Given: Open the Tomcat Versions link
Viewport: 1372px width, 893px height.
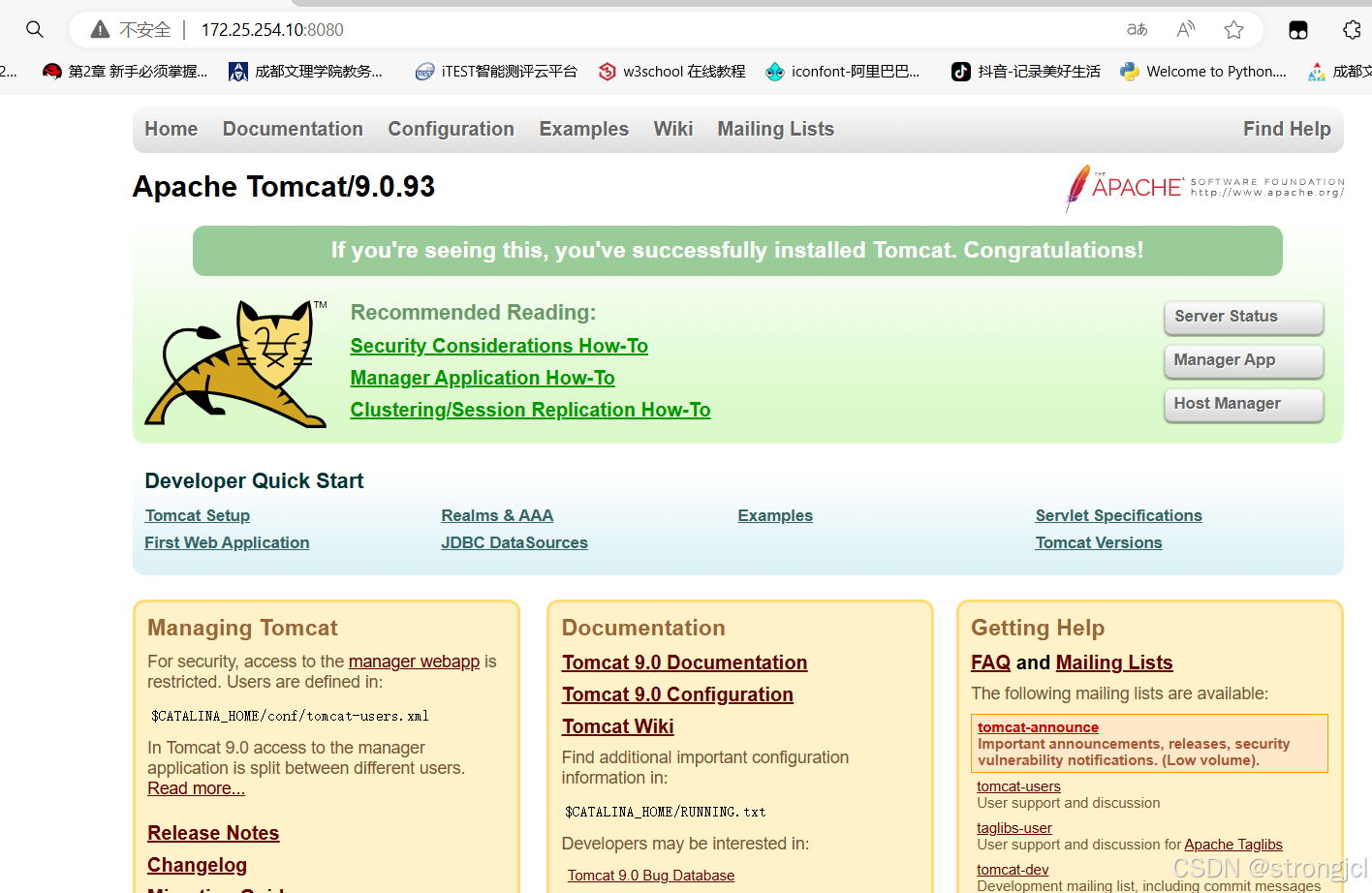Looking at the screenshot, I should [1099, 542].
